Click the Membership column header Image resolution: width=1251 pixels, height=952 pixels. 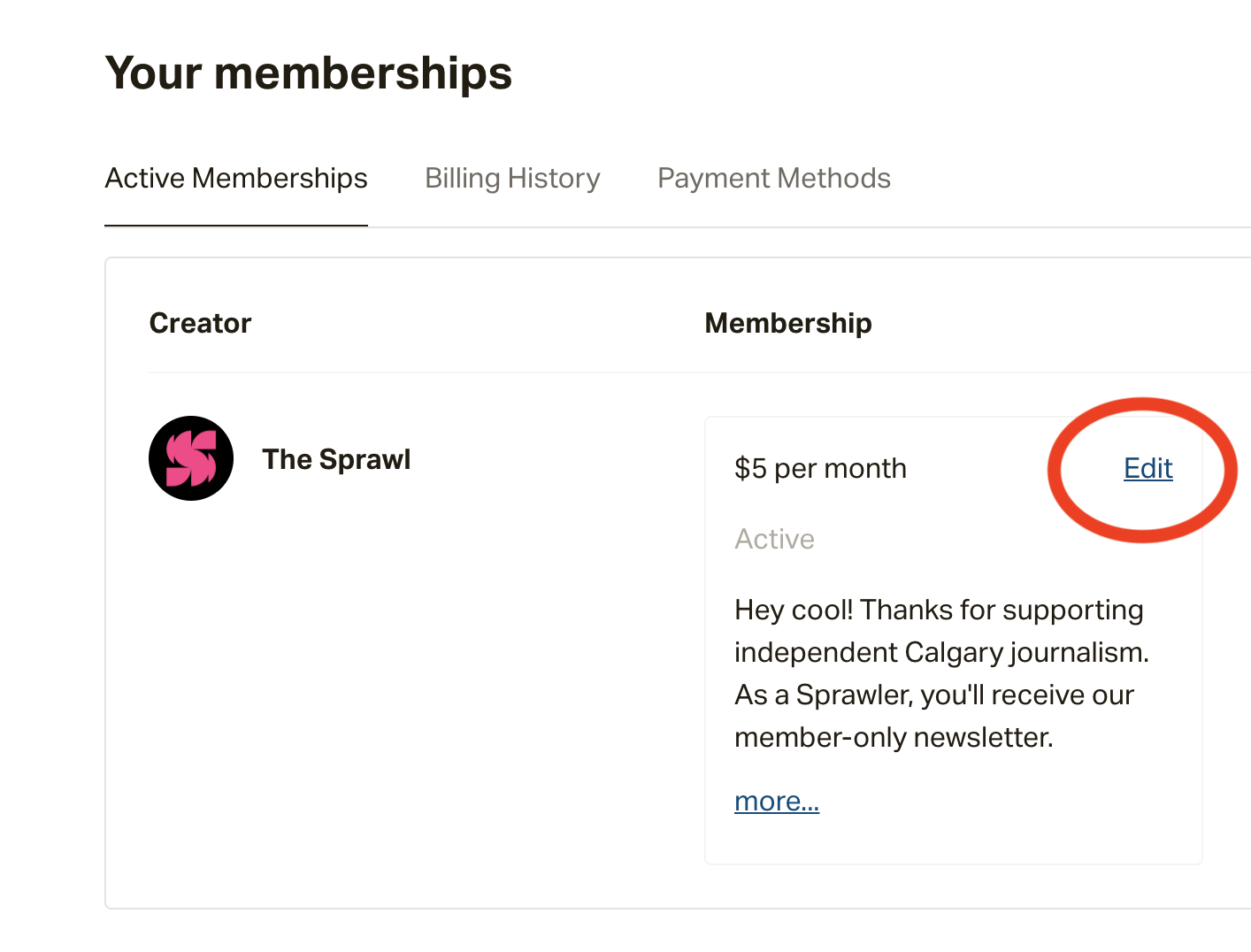[788, 323]
